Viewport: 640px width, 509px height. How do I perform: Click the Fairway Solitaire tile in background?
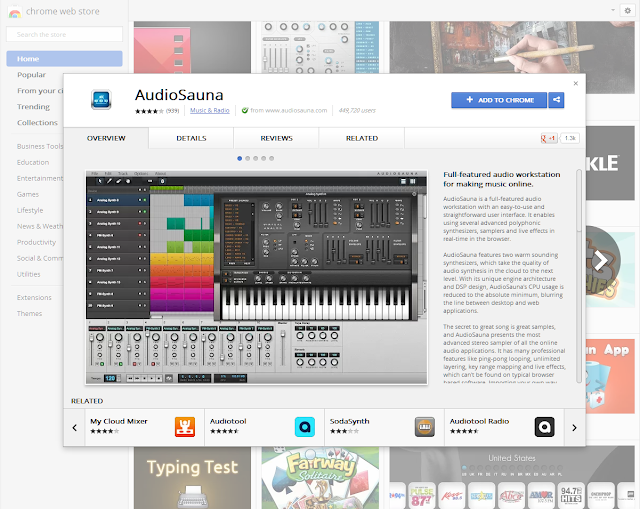[320, 478]
